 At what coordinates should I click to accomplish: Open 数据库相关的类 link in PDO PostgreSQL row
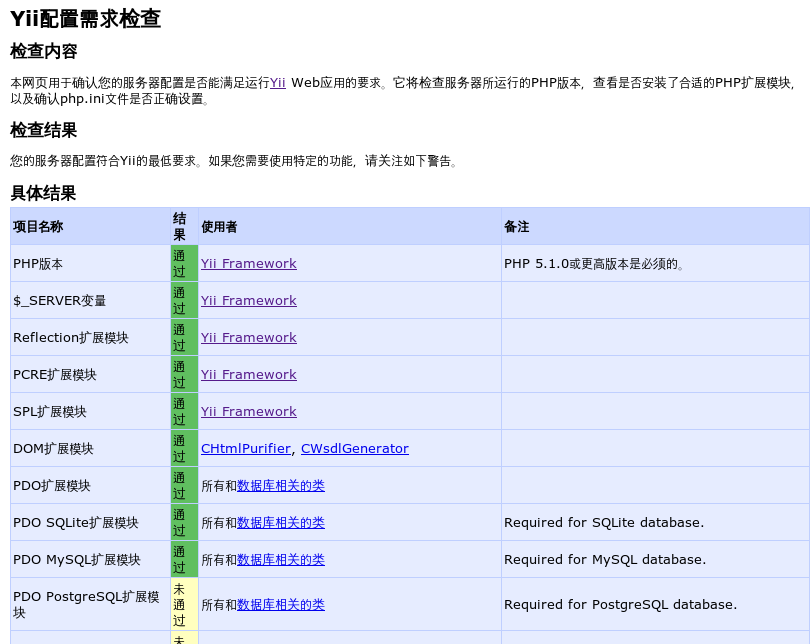(280, 605)
